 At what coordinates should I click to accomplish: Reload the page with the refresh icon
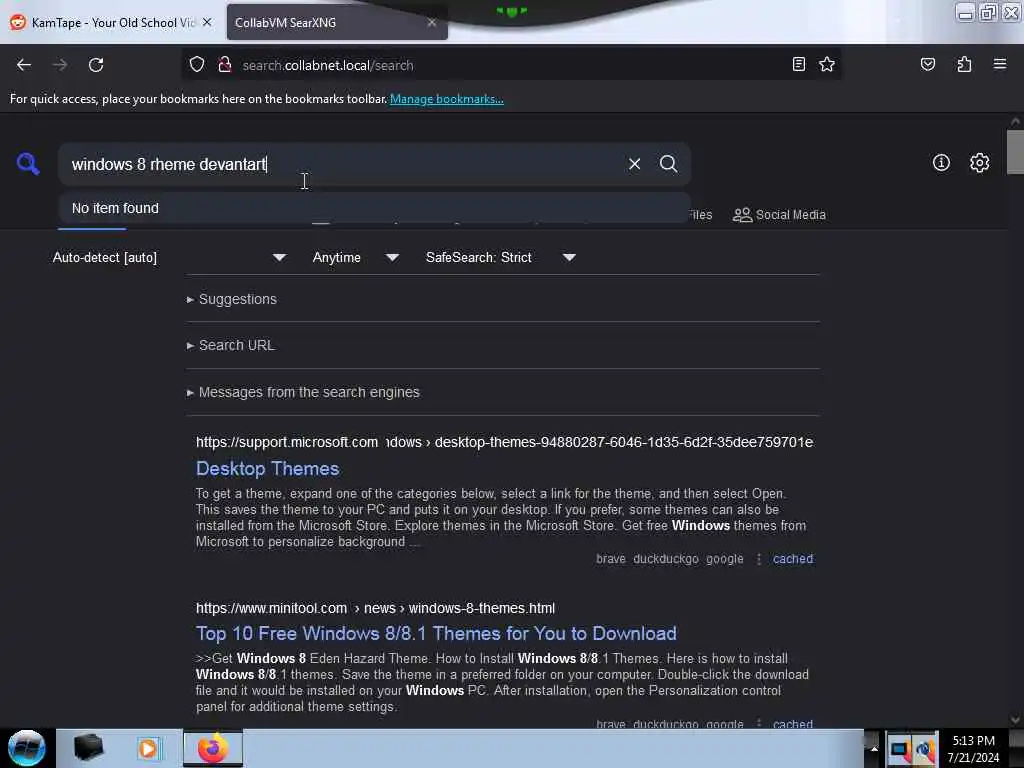(96, 65)
